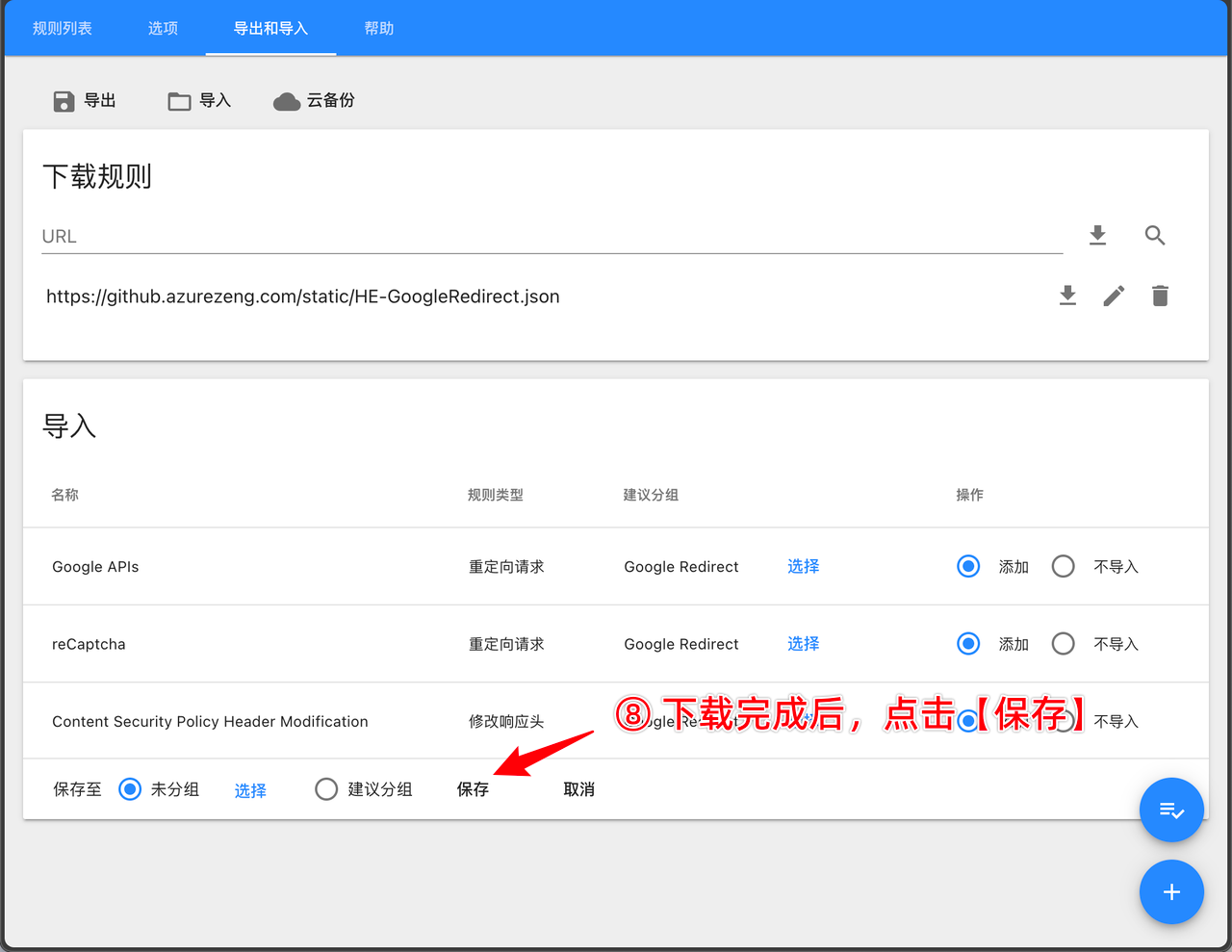Click the reCaptcha rule name
The image size is (1232, 952).
click(89, 644)
